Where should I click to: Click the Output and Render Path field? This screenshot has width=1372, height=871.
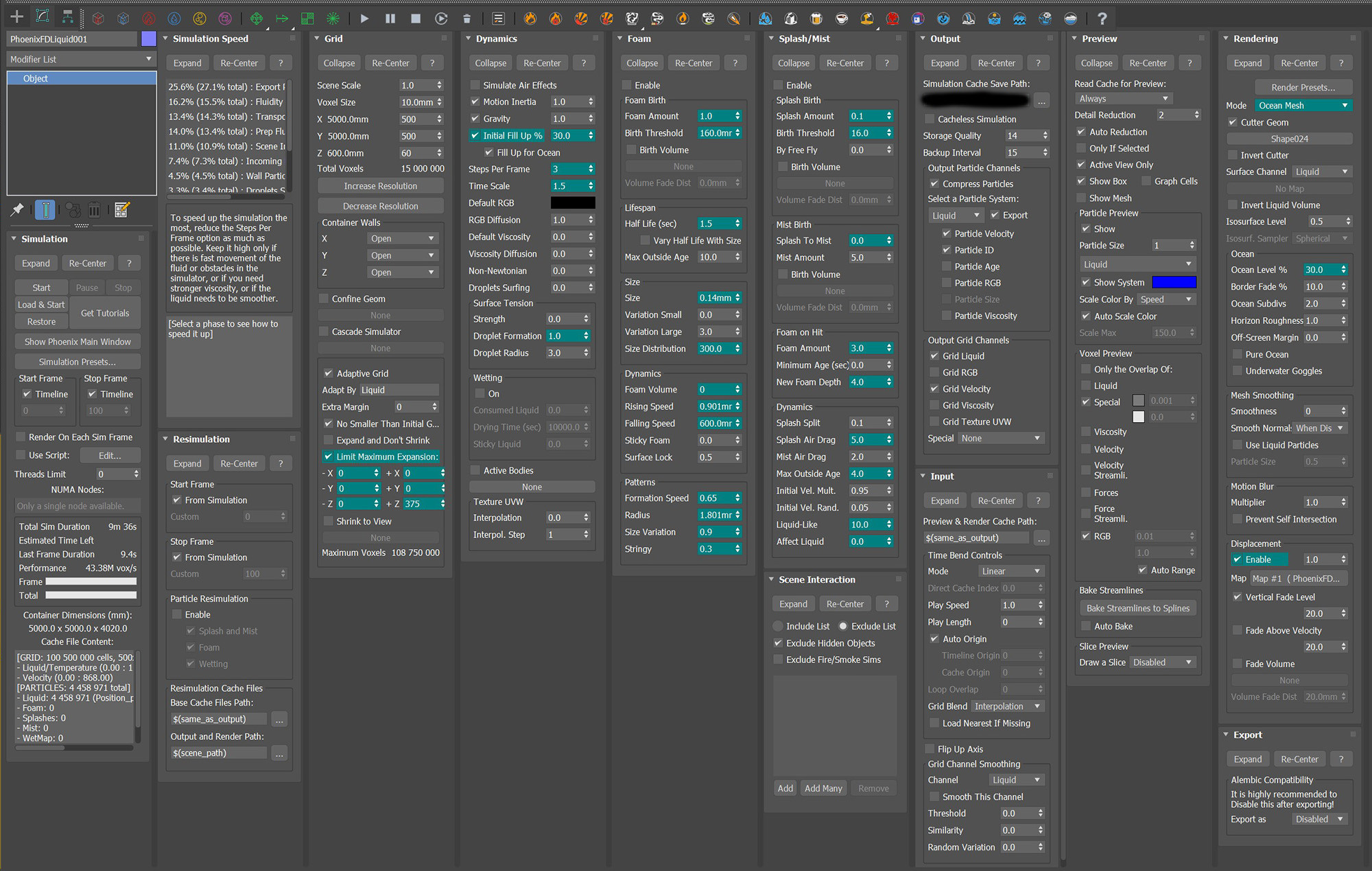coord(219,753)
